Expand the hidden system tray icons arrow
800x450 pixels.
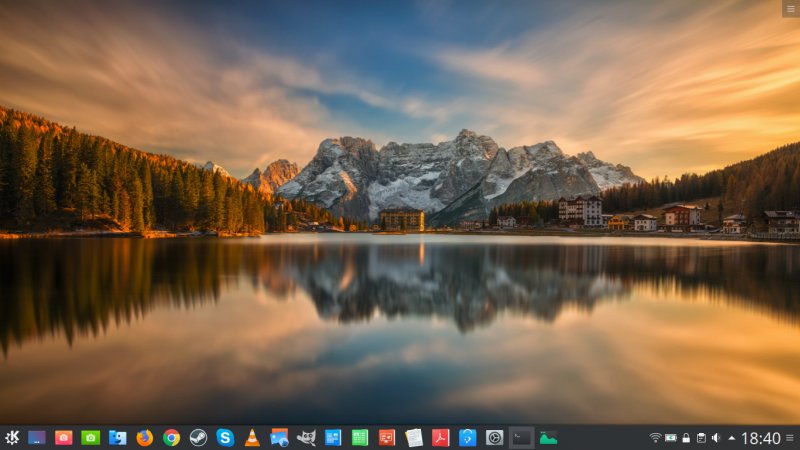(x=731, y=438)
